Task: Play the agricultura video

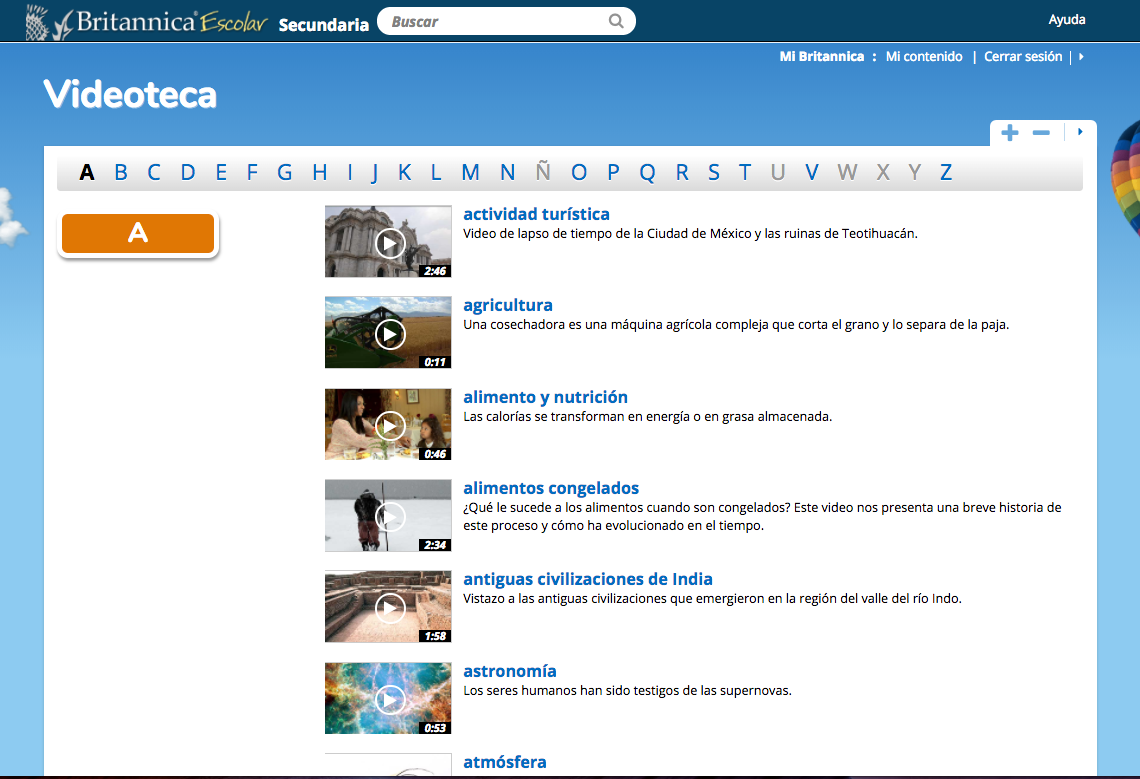Action: (x=388, y=332)
